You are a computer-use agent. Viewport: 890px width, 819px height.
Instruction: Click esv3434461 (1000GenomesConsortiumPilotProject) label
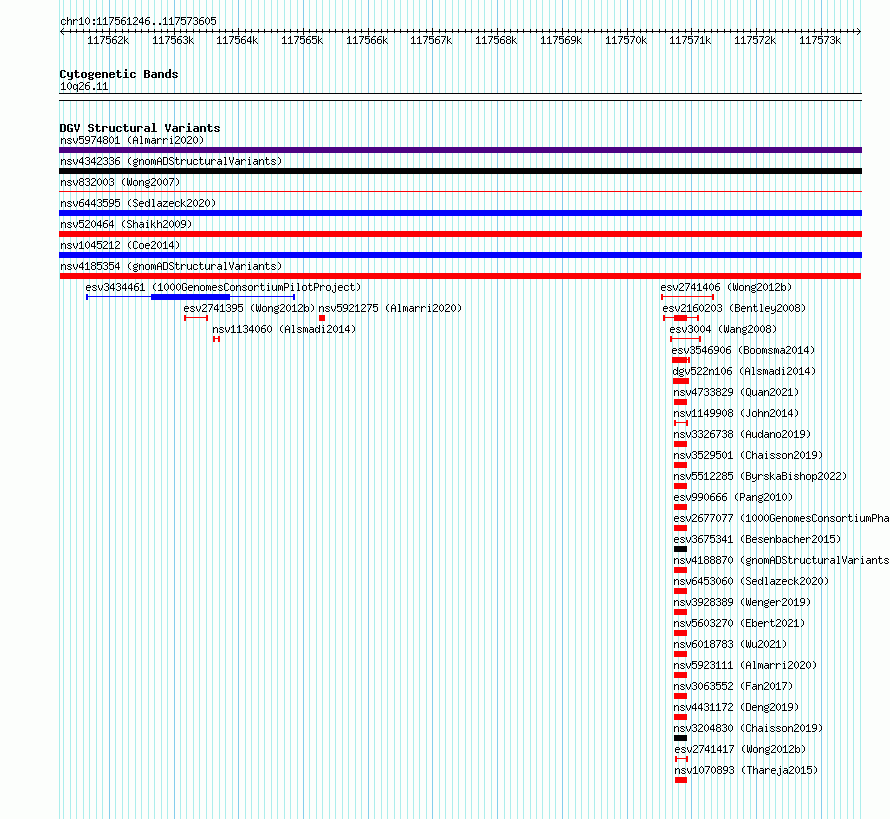223,287
